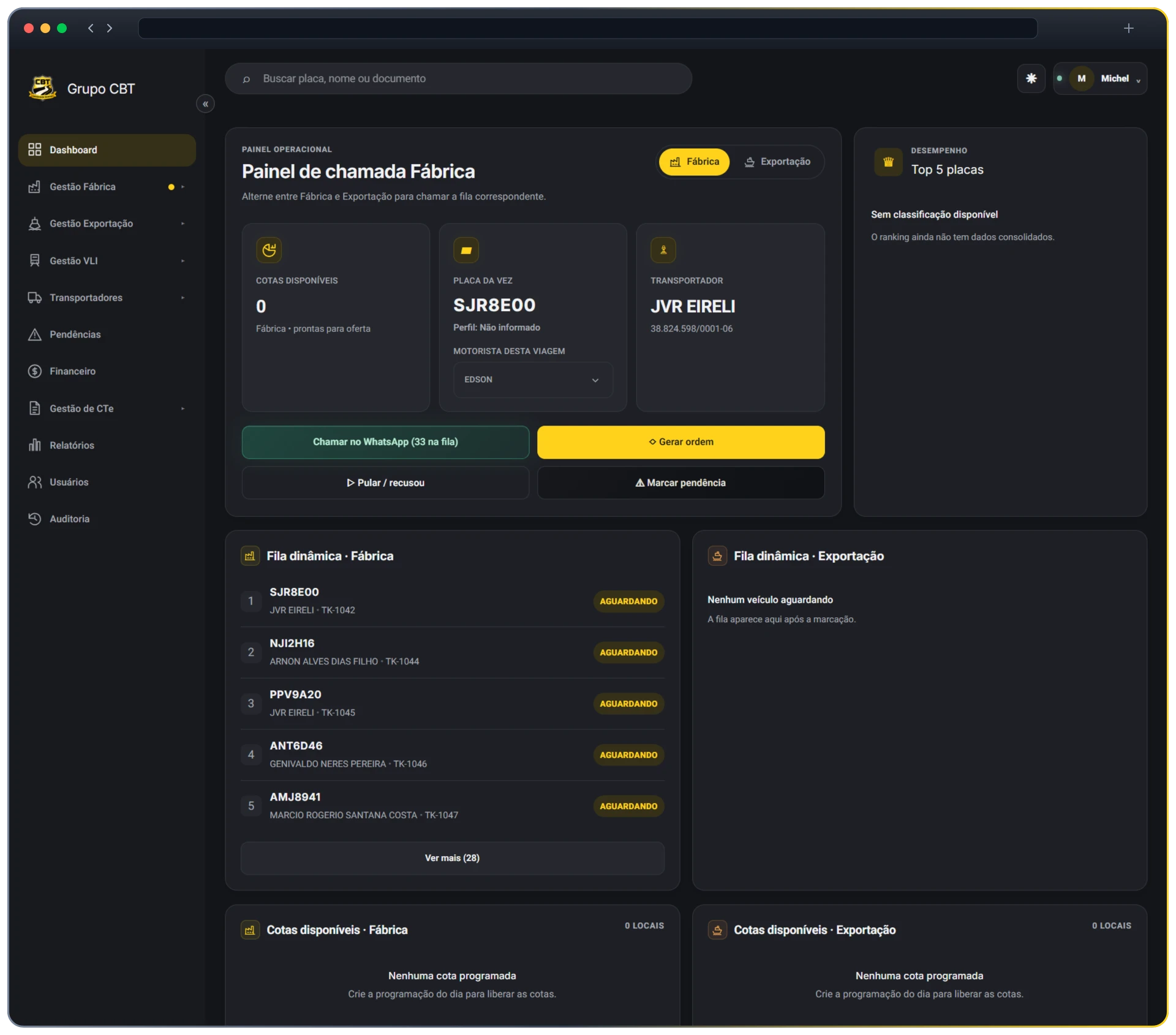
Task: Expand the Gestão Exportação submenu arrow
Action: coord(183,224)
